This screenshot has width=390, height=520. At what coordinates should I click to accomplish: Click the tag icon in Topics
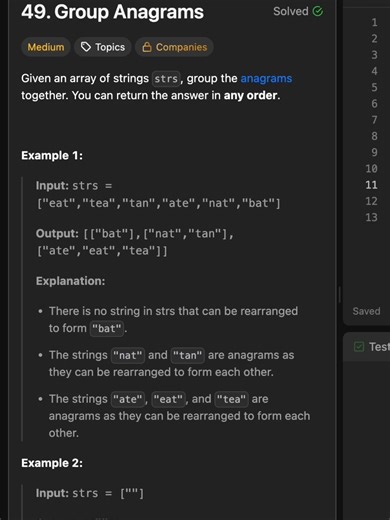point(86,47)
